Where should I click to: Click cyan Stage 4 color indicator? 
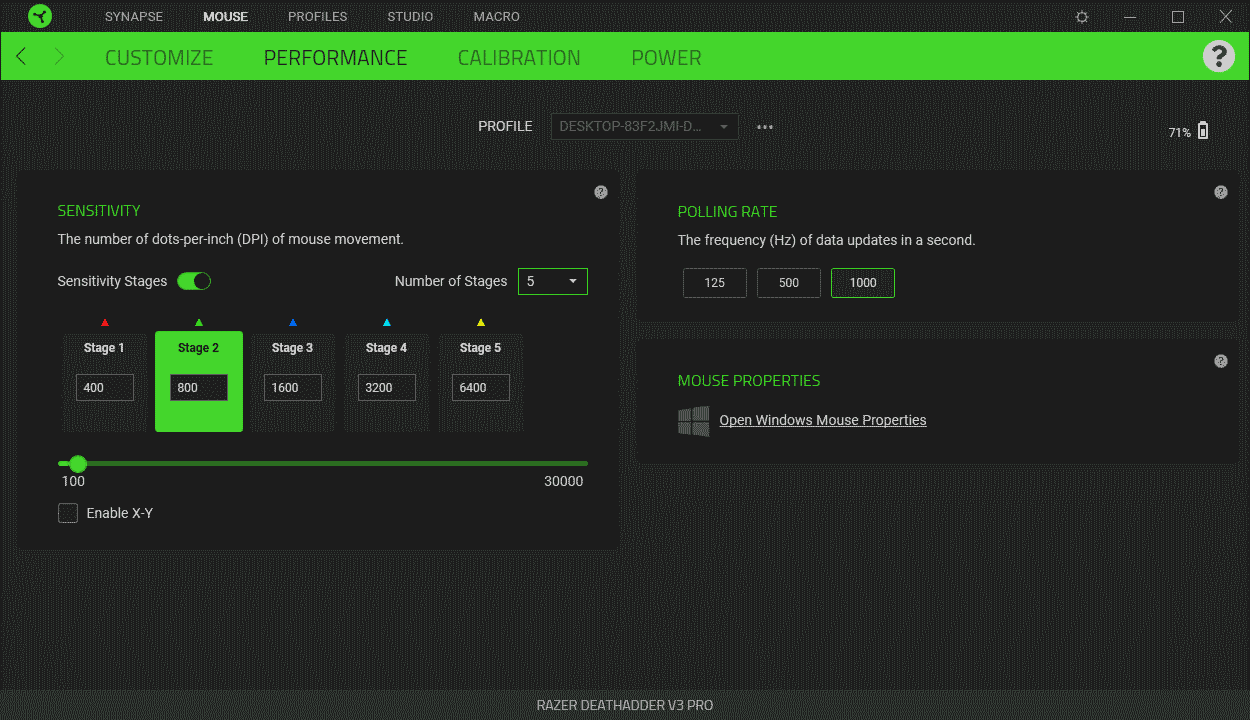(x=387, y=323)
